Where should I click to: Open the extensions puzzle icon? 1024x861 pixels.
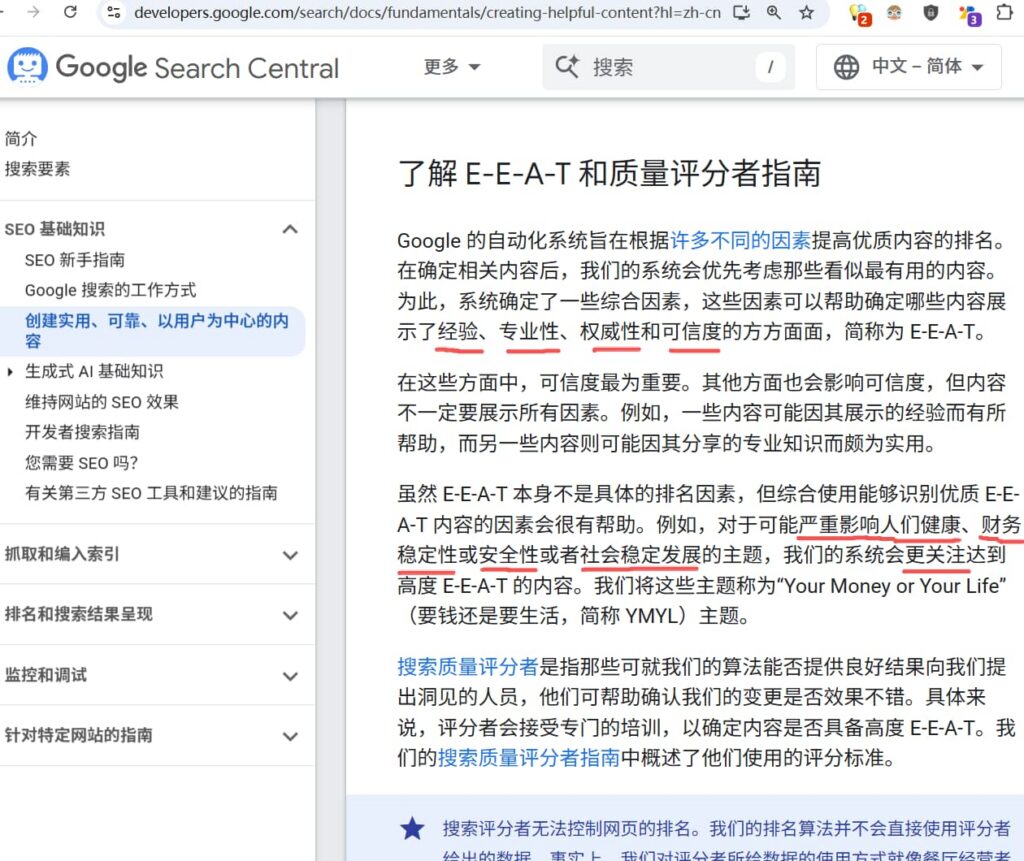(x=1005, y=12)
